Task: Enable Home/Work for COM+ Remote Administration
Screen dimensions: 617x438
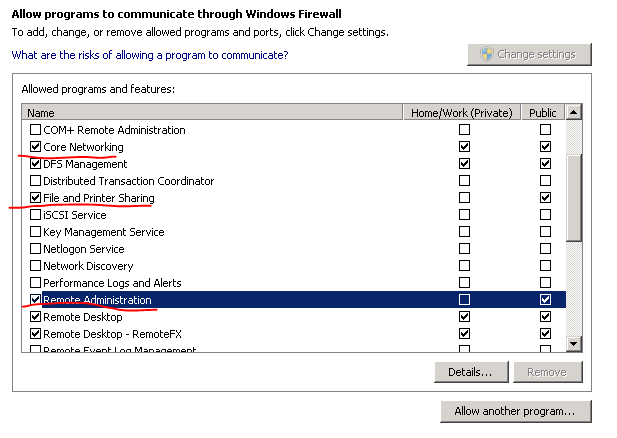Action: tap(464, 129)
